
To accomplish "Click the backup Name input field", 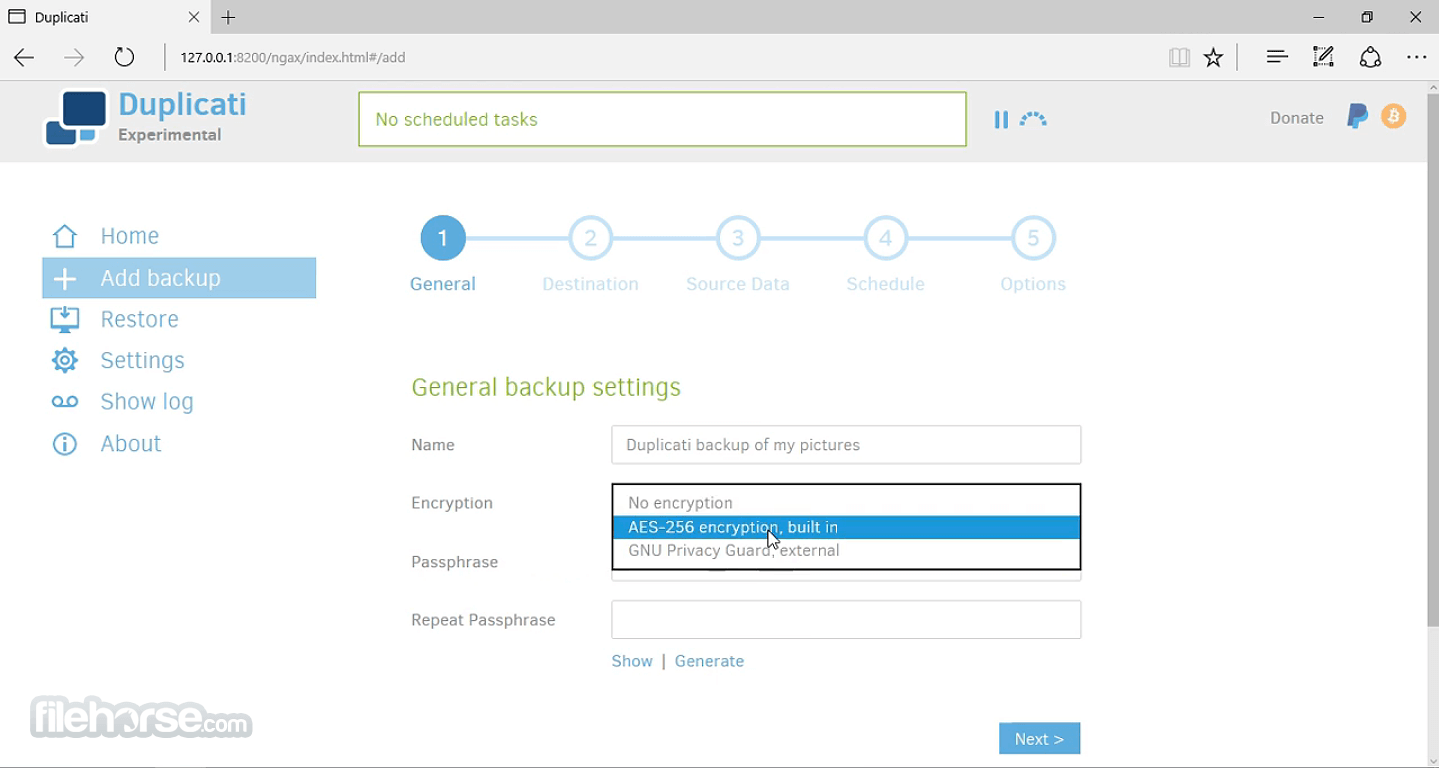I will 846,445.
